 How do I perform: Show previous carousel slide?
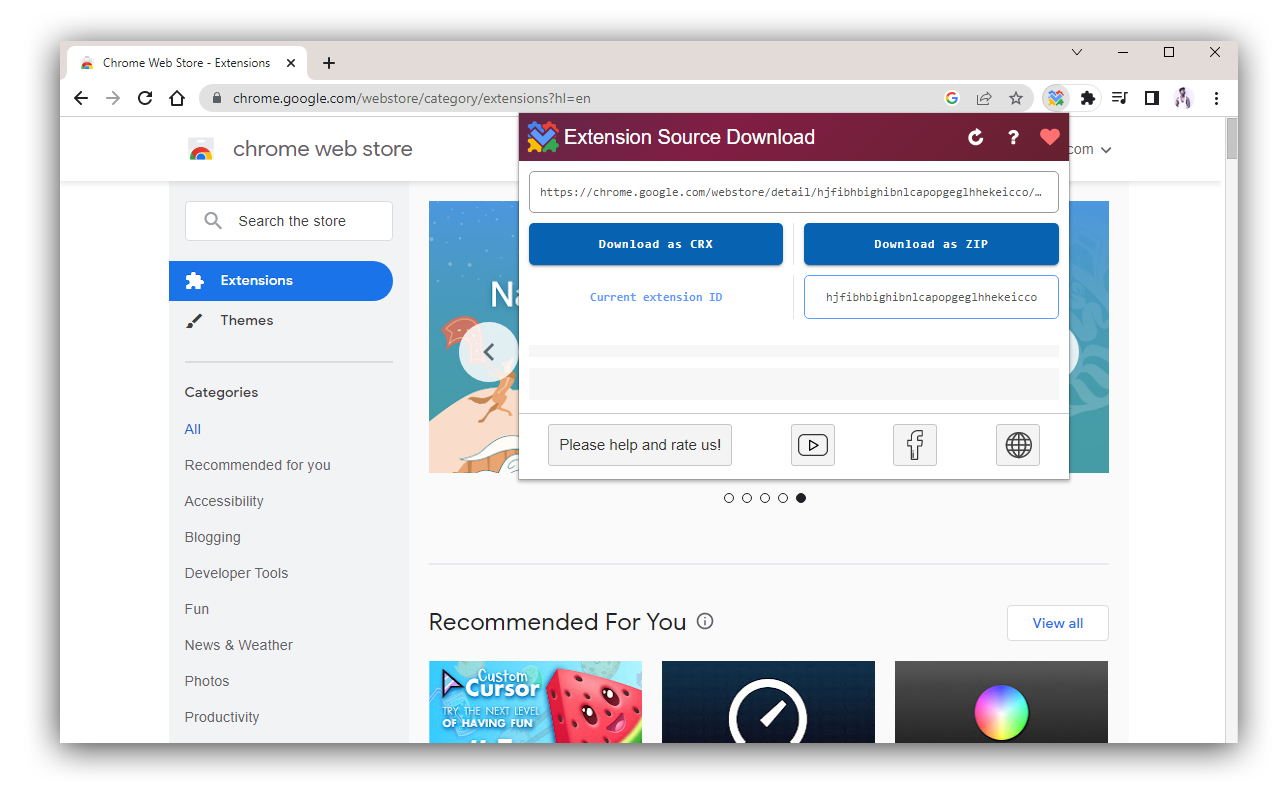pos(489,352)
